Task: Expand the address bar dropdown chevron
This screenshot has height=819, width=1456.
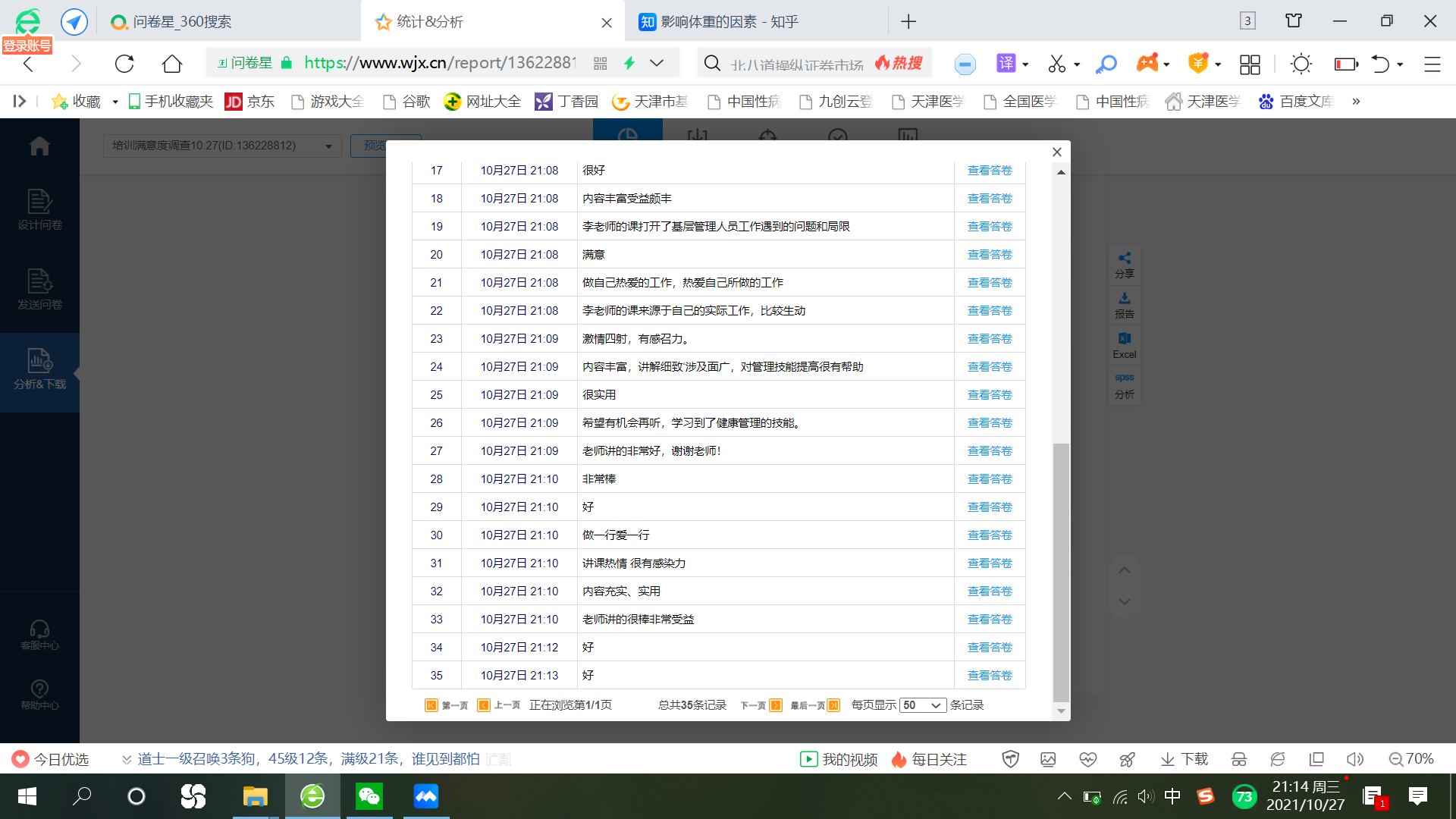Action: tap(657, 64)
